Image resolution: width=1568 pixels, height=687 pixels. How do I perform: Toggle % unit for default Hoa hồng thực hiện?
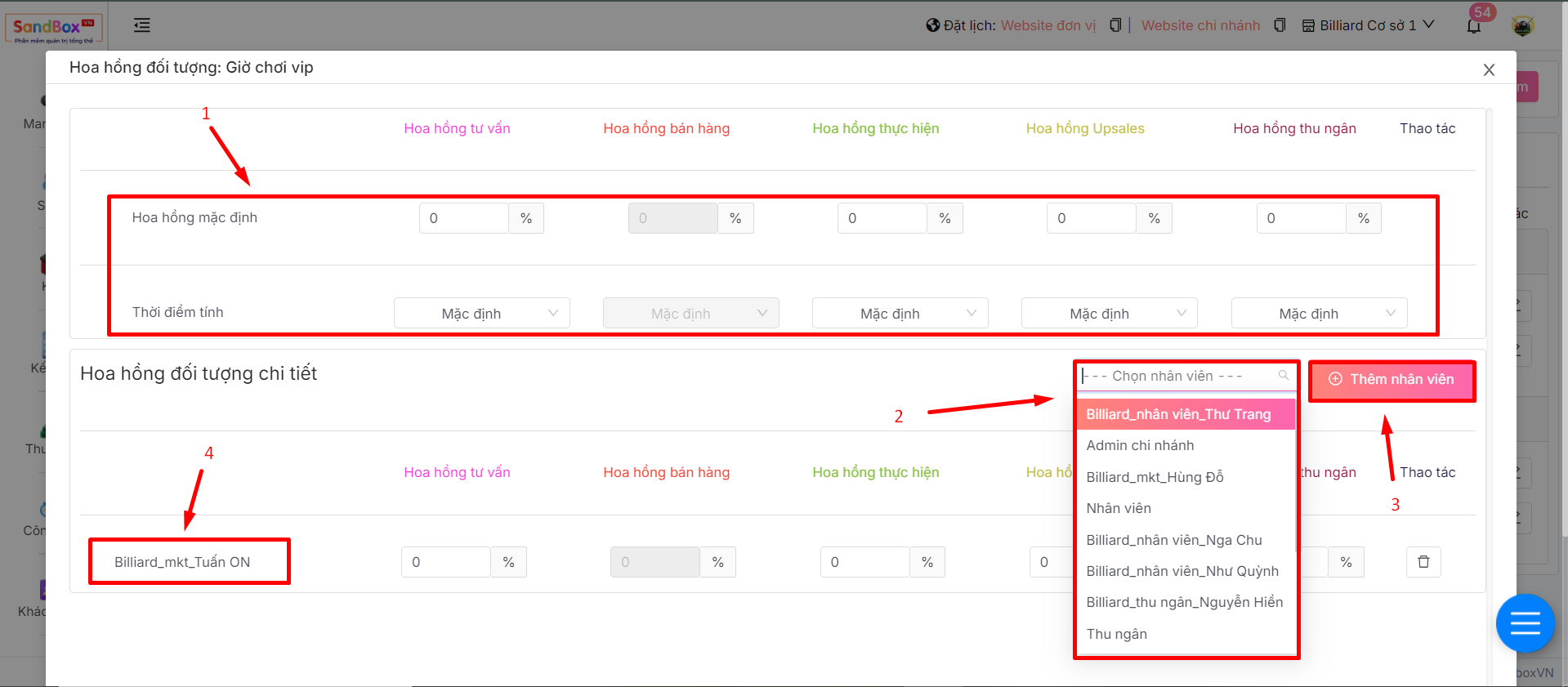pyautogui.click(x=945, y=218)
